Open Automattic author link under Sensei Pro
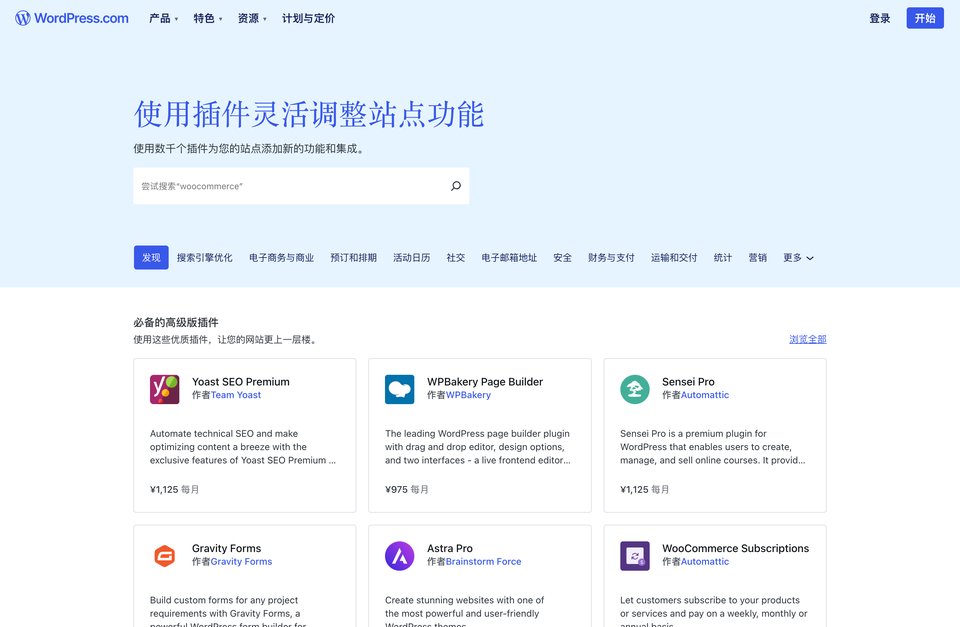 (x=705, y=395)
